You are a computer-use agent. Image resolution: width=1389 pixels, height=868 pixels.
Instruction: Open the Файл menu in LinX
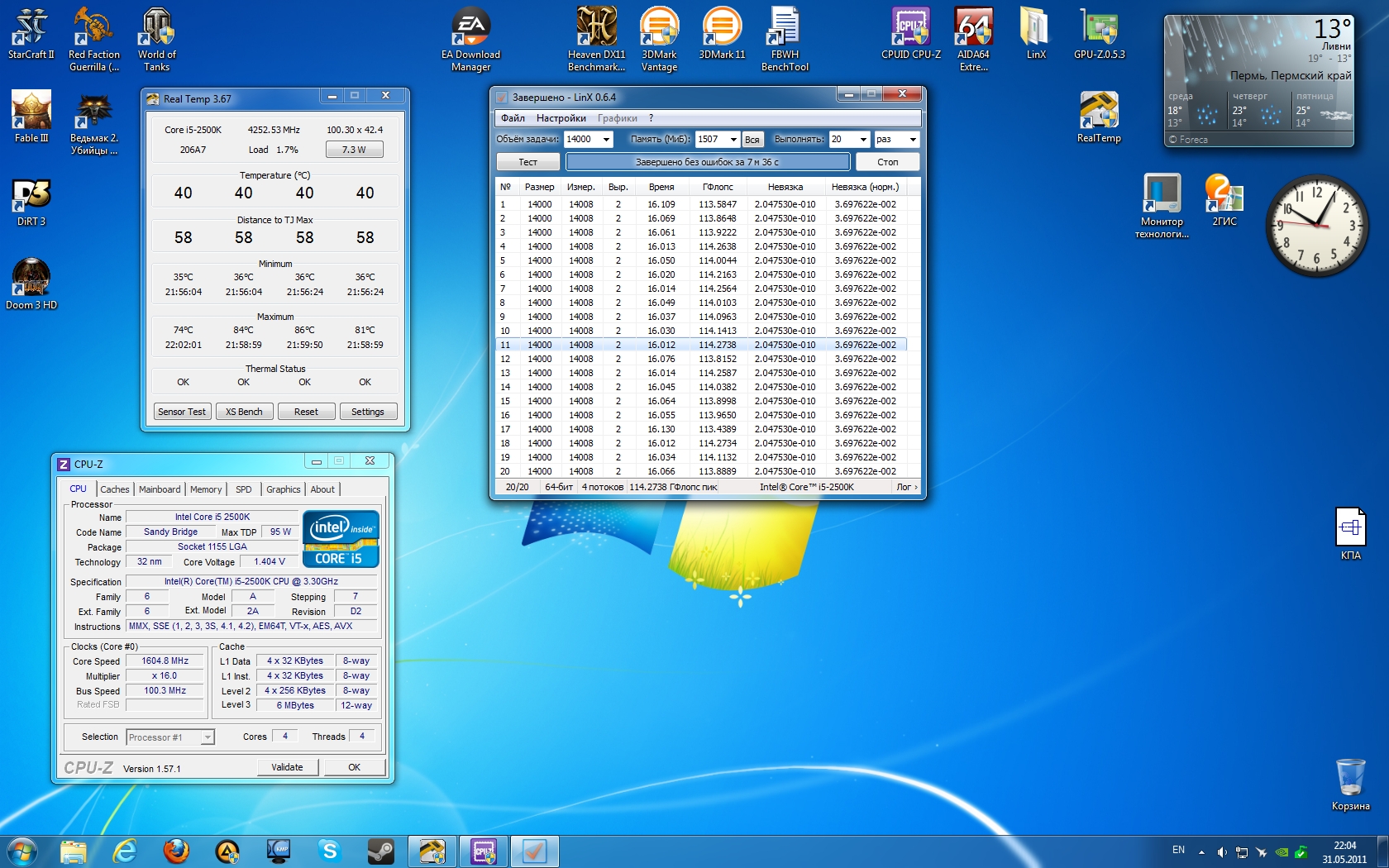pos(513,118)
